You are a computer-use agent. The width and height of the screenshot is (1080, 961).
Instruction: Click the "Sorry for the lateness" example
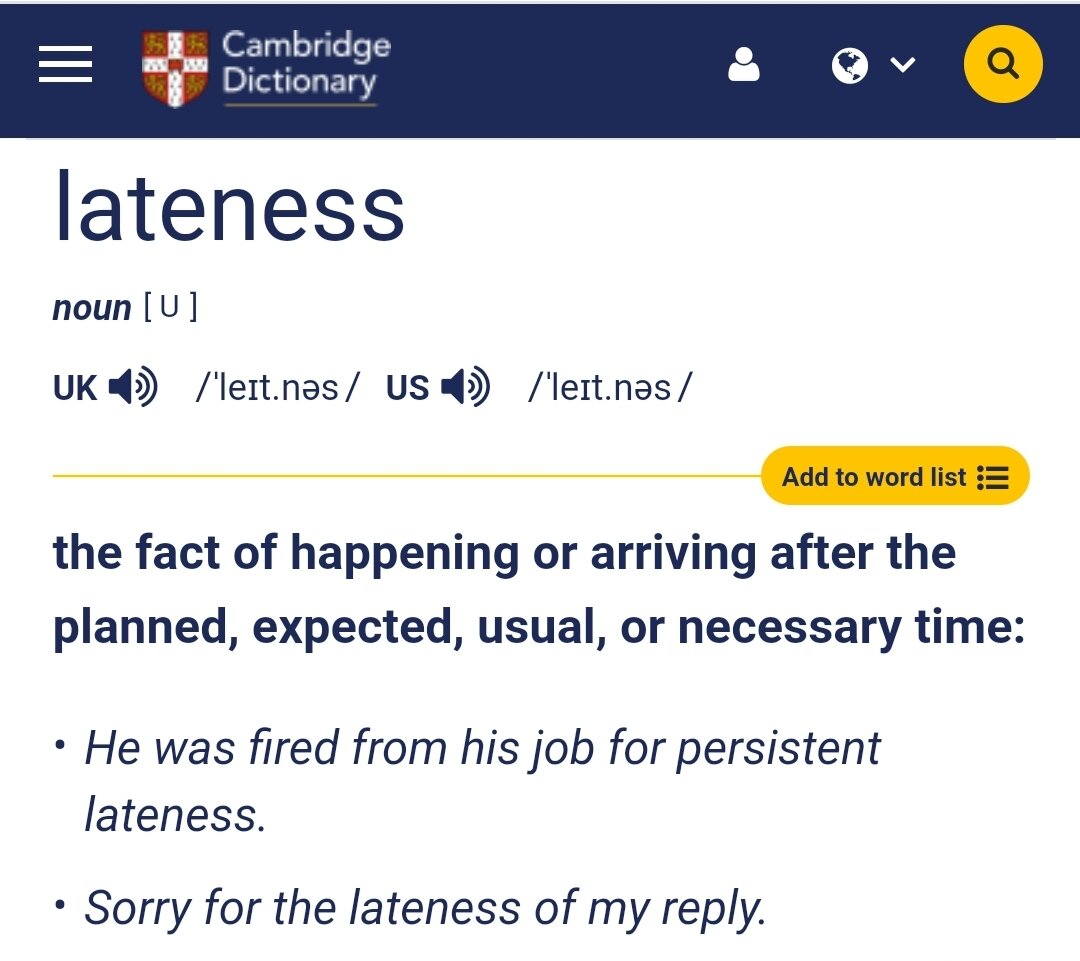pos(425,909)
